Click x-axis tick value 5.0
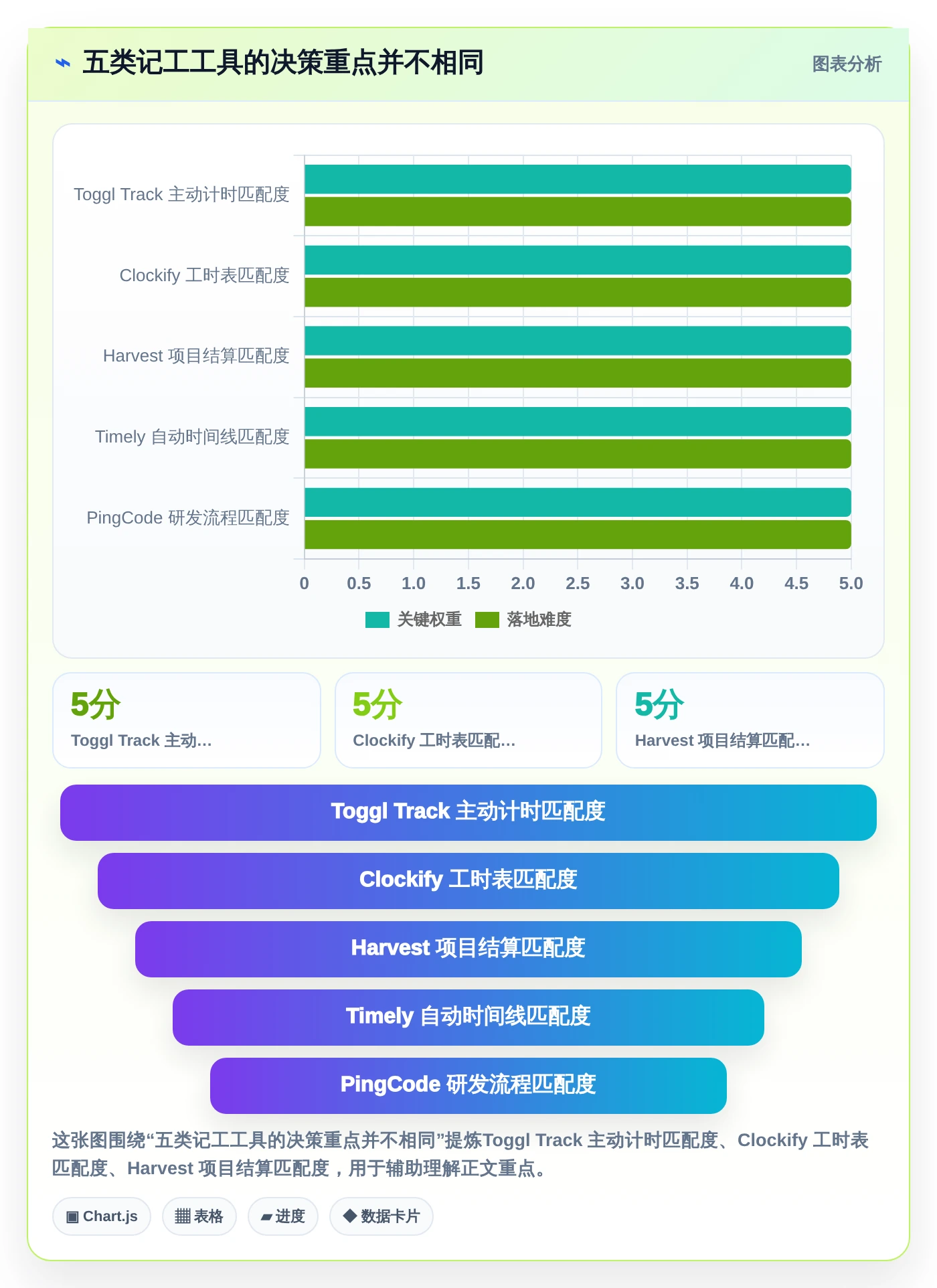 851,584
